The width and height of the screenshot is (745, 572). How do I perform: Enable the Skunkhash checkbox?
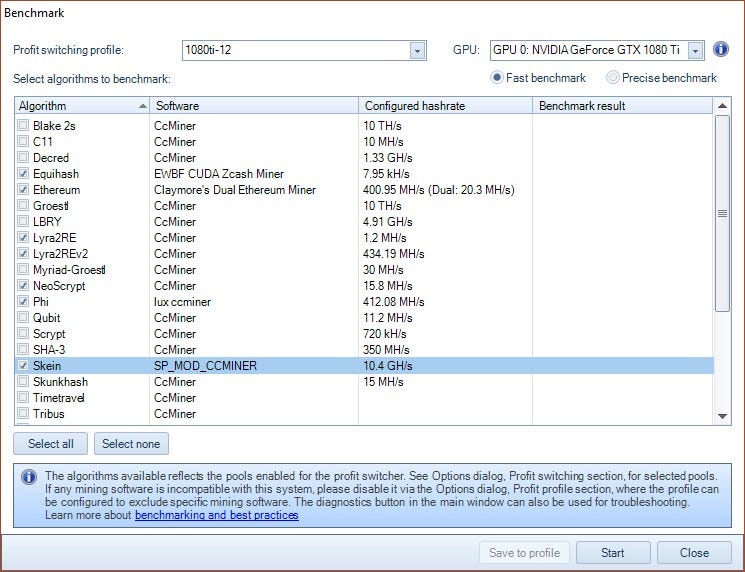click(x=24, y=382)
